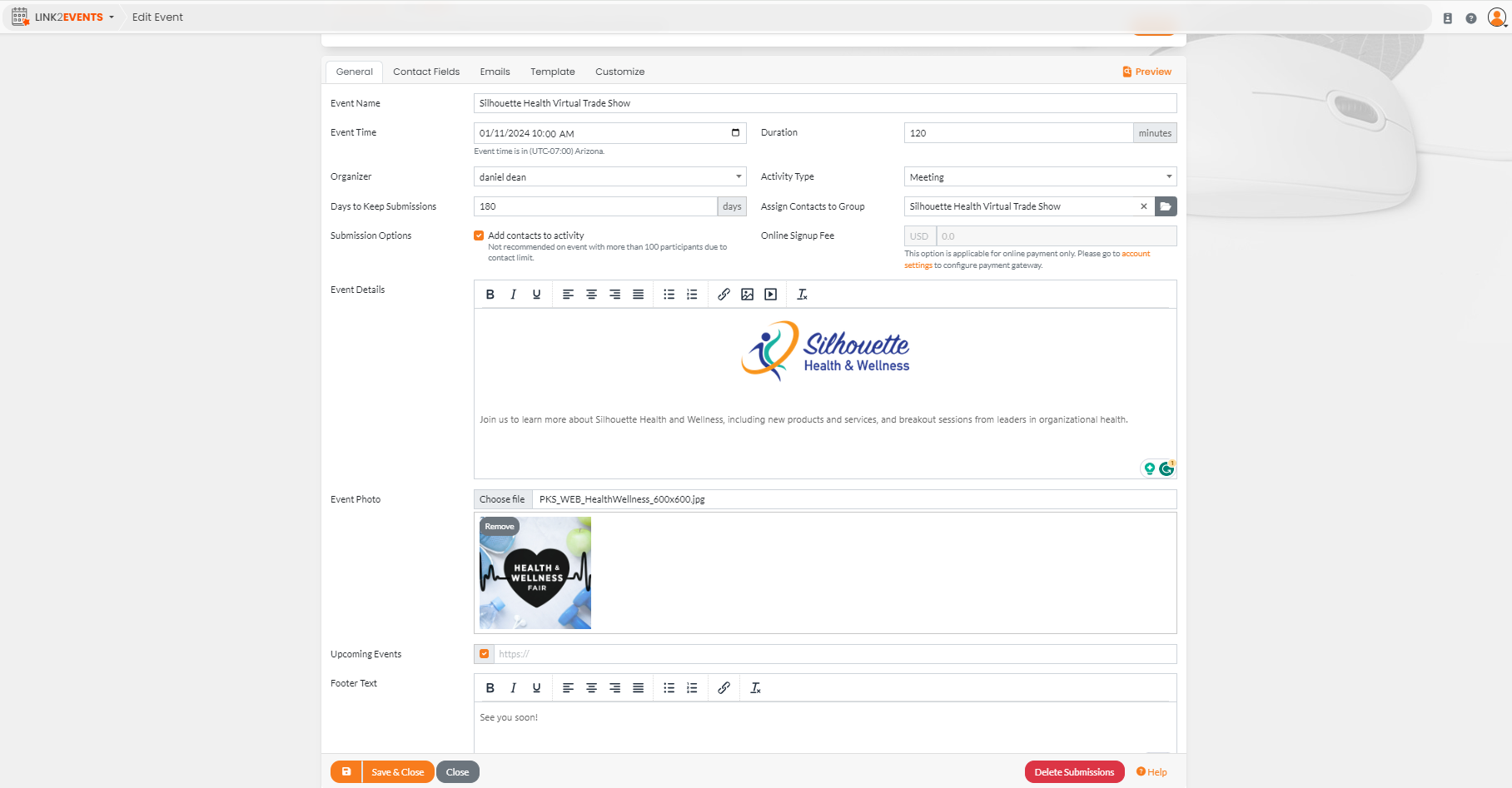Open the Preview link

pyautogui.click(x=1147, y=72)
